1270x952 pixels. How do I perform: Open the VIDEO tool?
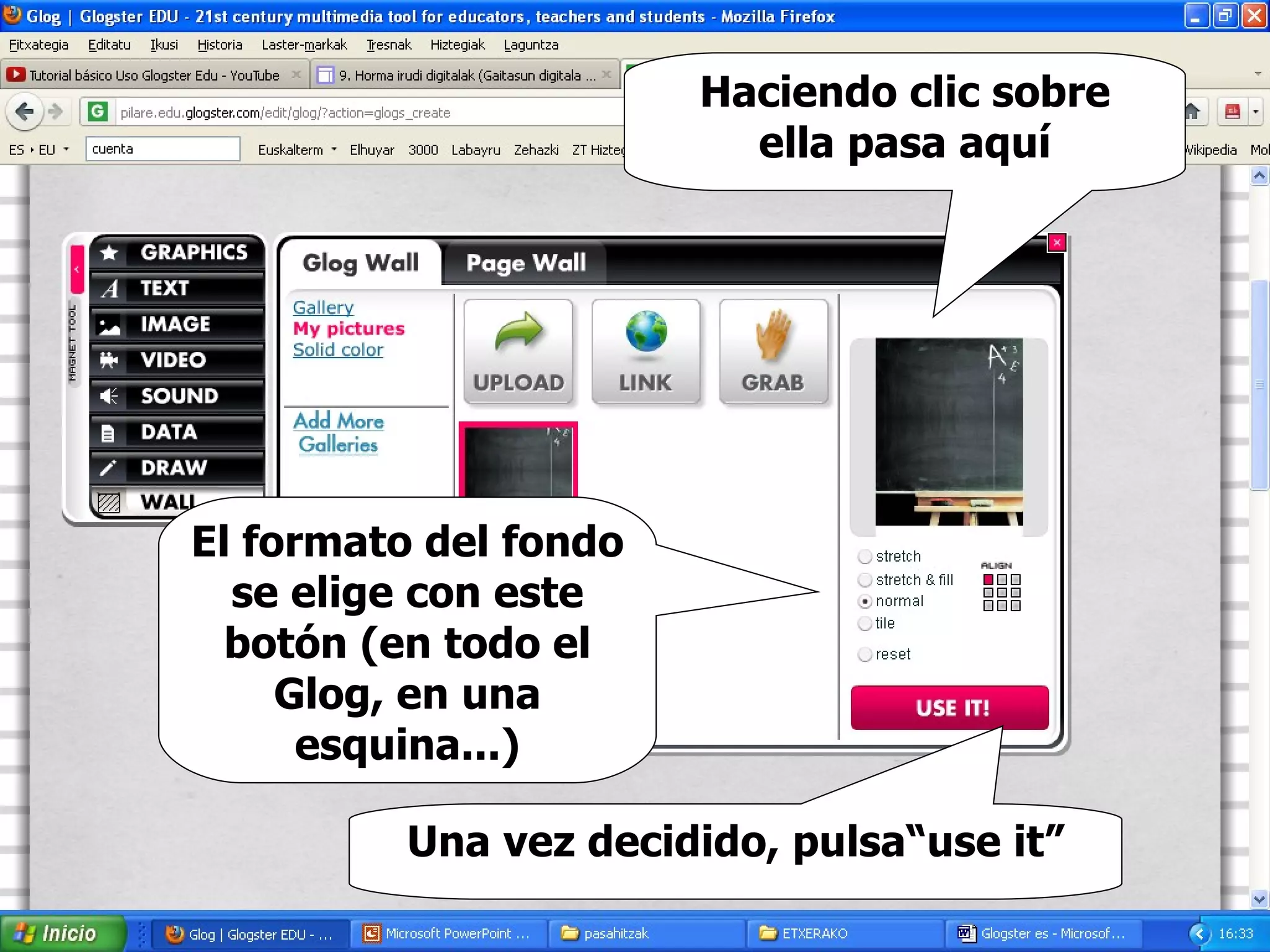click(178, 360)
